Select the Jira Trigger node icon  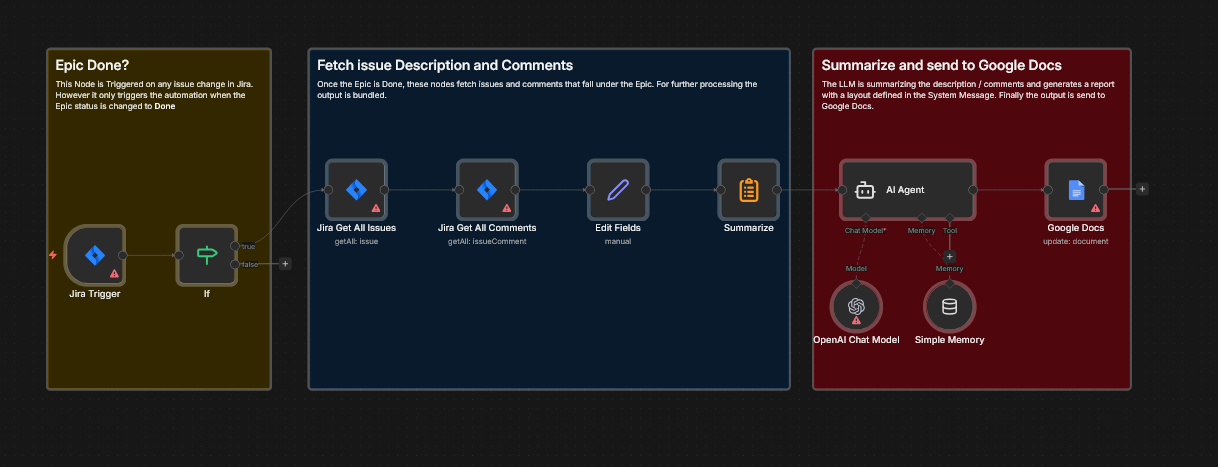(94, 254)
